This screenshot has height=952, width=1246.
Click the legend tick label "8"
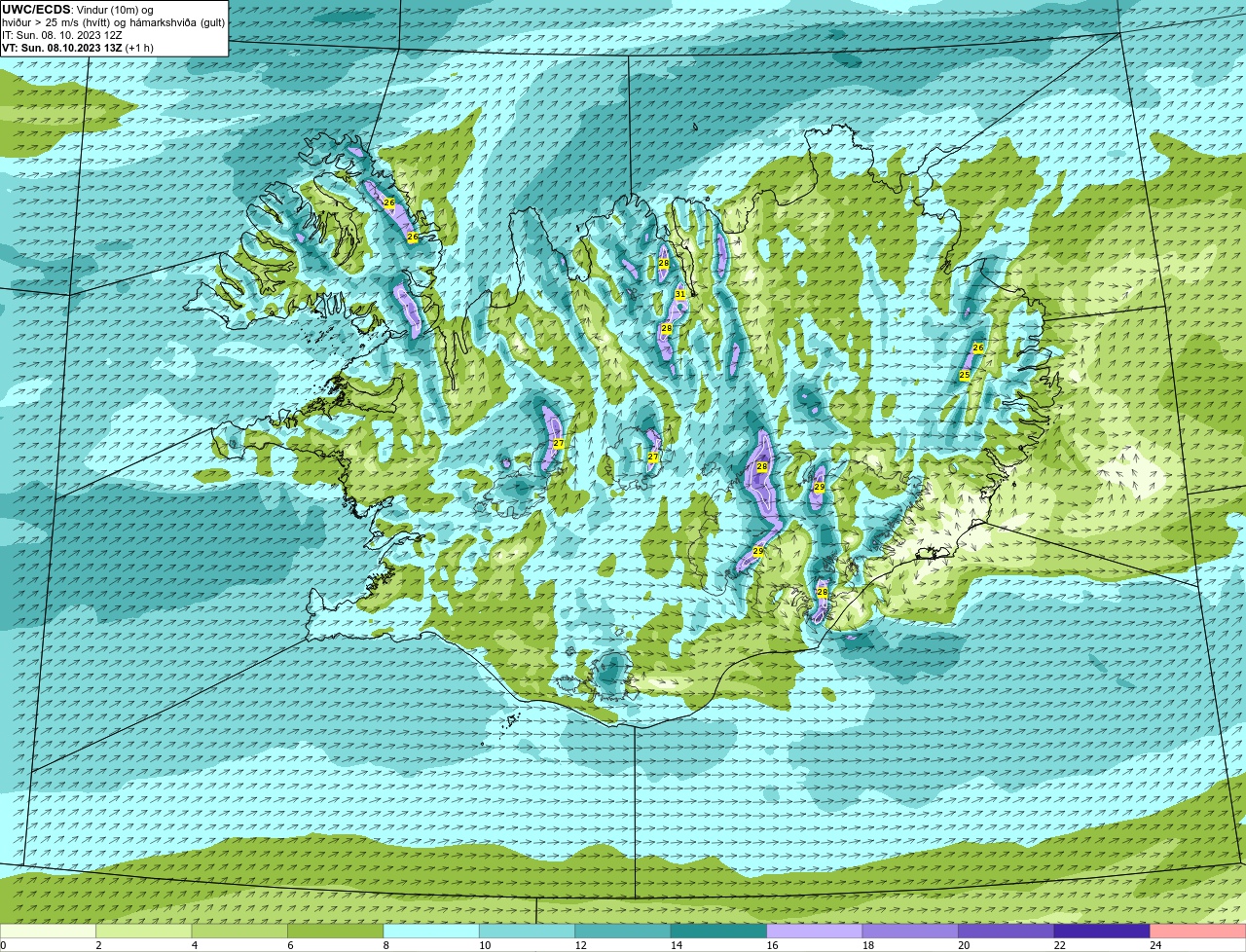click(385, 945)
